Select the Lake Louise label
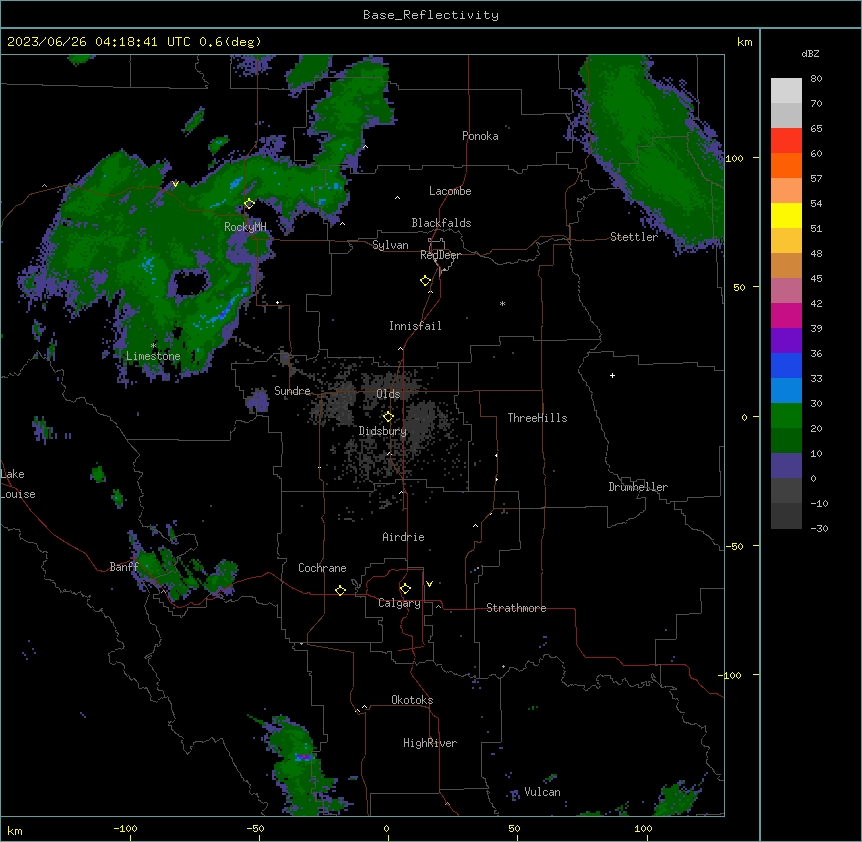The height and width of the screenshot is (842, 862). click(18, 484)
